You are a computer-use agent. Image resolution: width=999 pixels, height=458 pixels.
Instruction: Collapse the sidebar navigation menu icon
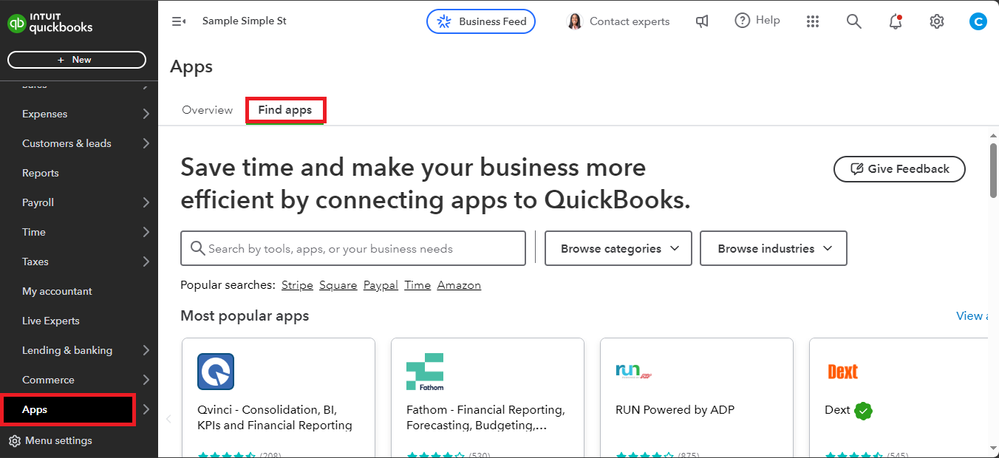pos(179,21)
